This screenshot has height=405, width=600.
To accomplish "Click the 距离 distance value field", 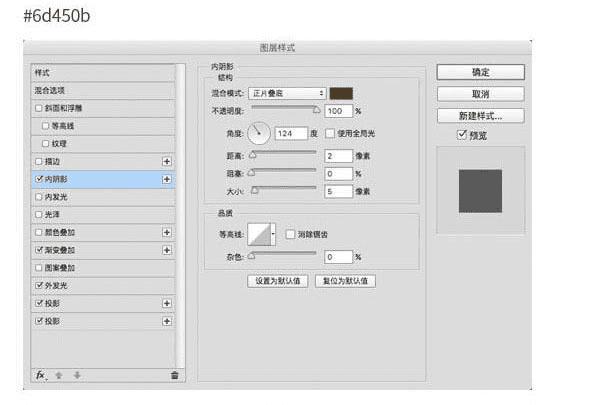I will (x=338, y=156).
